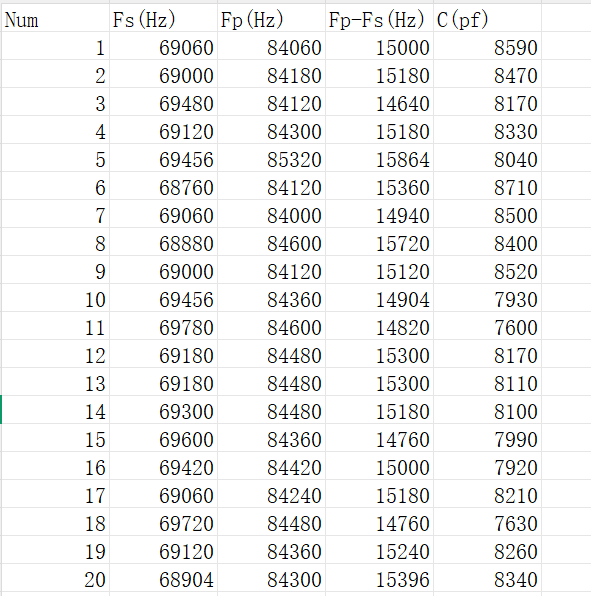Select the Fp cell with 84000
Viewport: 591px width, 596px height.
click(271, 214)
